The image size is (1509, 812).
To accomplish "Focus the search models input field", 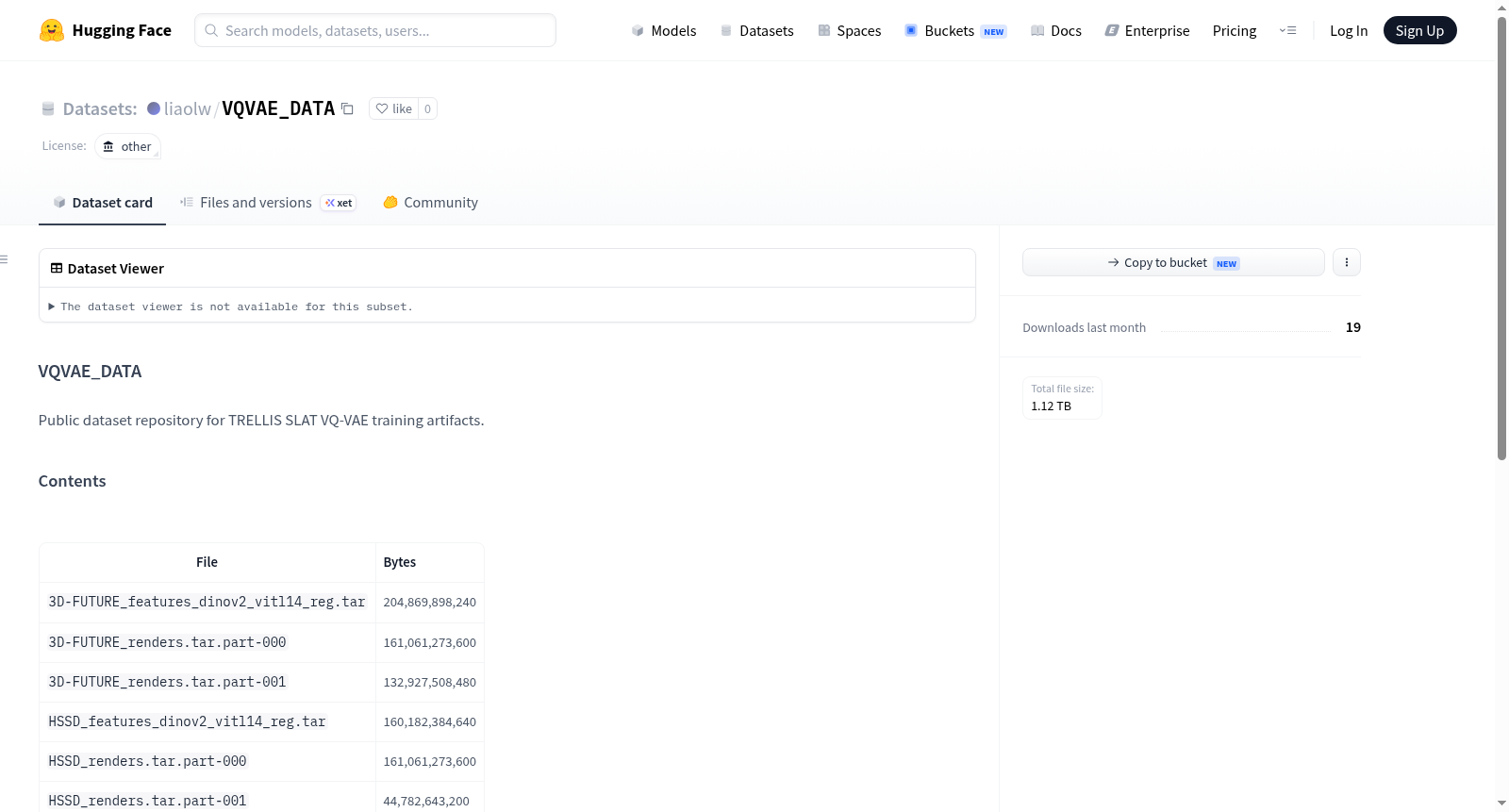I will tap(375, 30).
